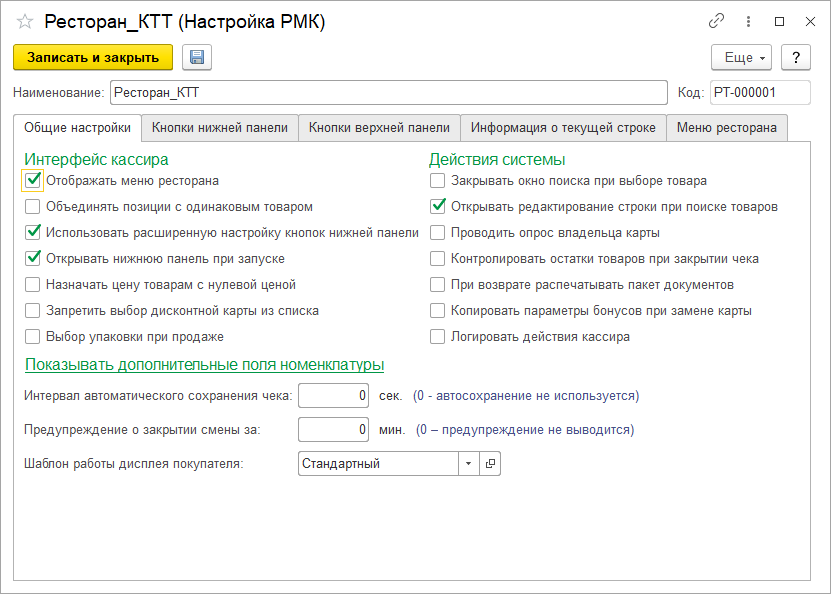Enable Логировать действия кассира
The height and width of the screenshot is (594, 831).
click(437, 336)
